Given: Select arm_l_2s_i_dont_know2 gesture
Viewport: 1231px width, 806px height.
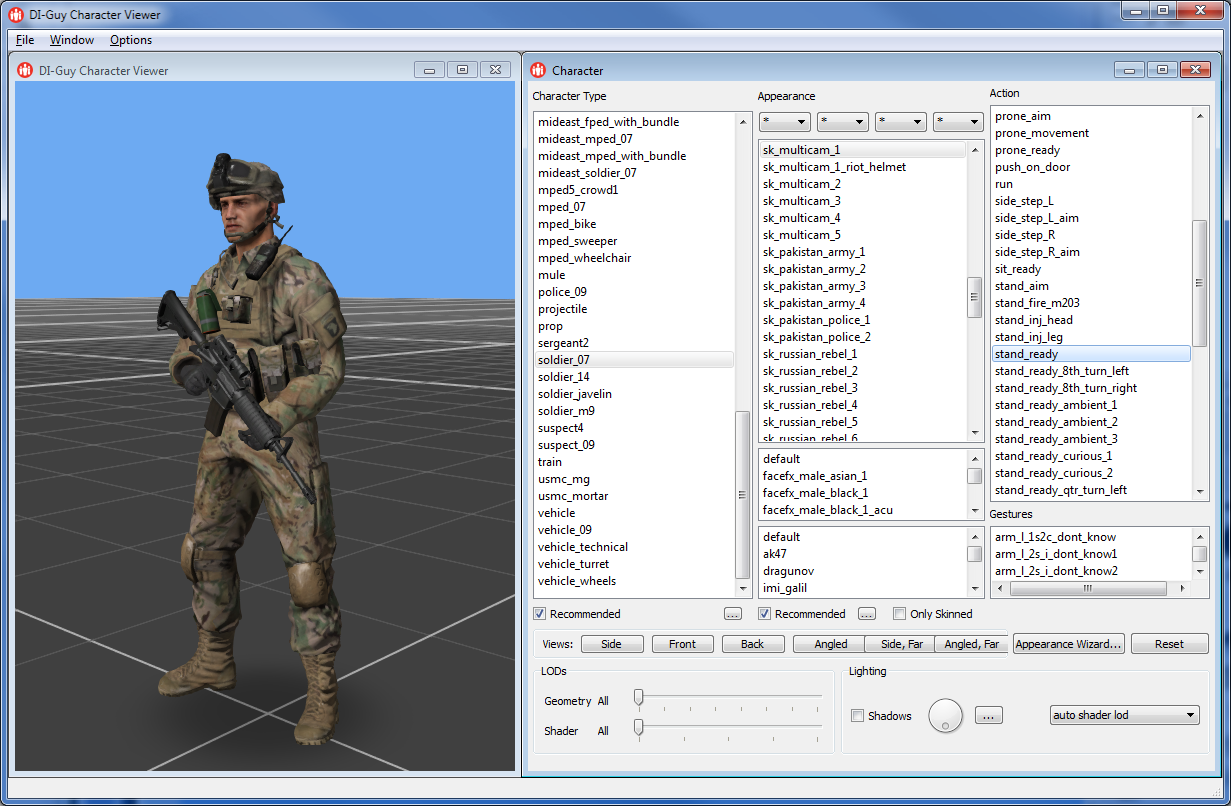Looking at the screenshot, I should click(1056, 571).
